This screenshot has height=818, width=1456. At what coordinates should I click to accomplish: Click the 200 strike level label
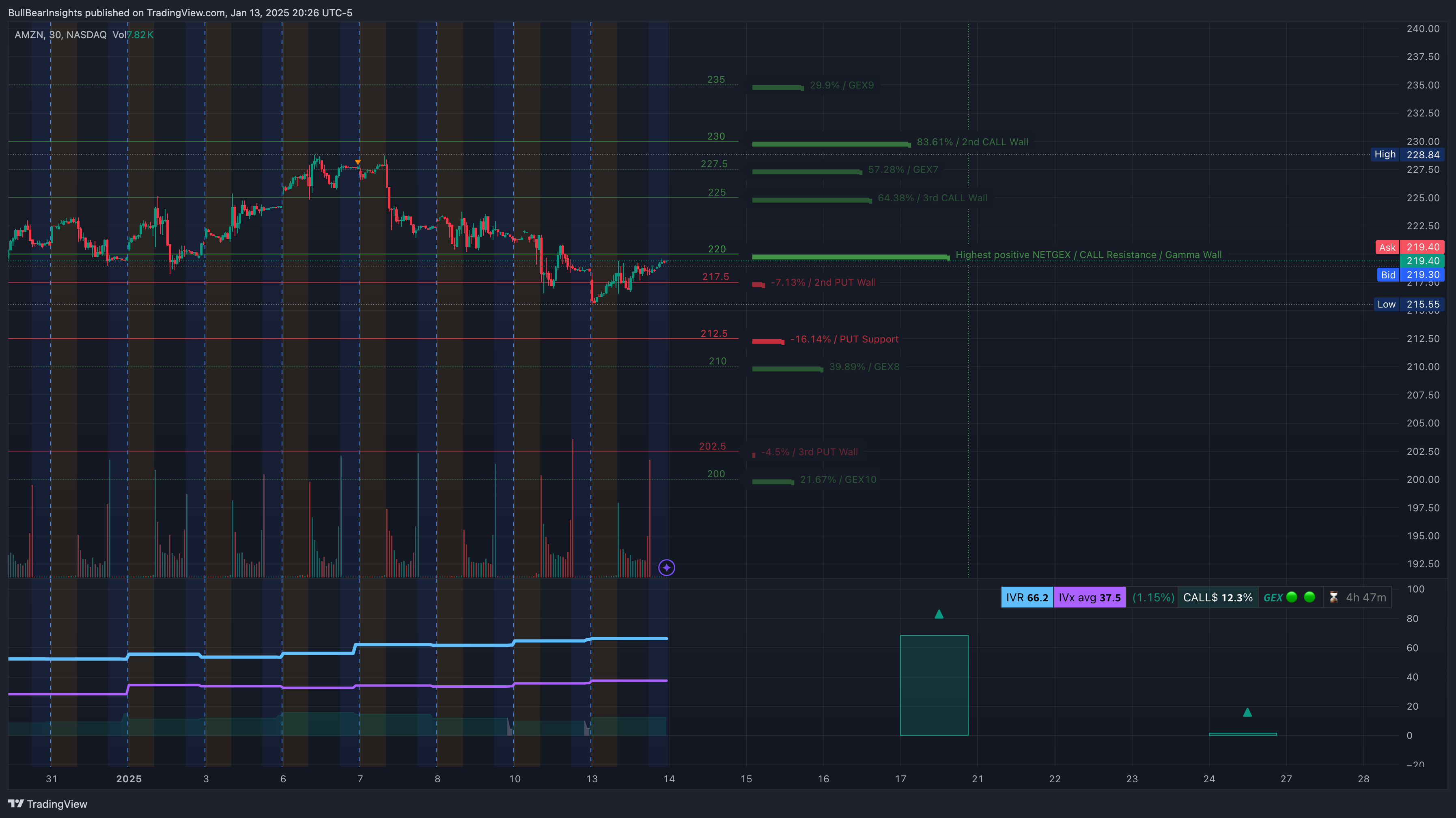[x=715, y=474]
